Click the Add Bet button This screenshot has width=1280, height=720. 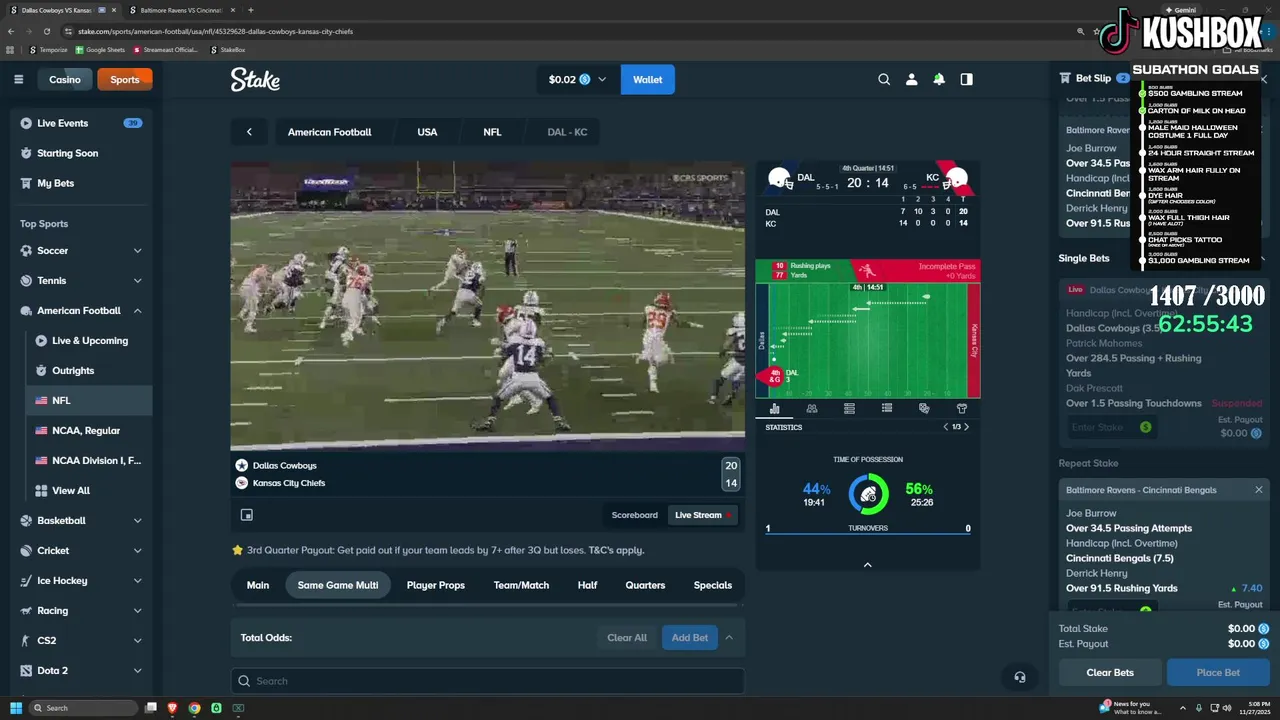coord(690,637)
